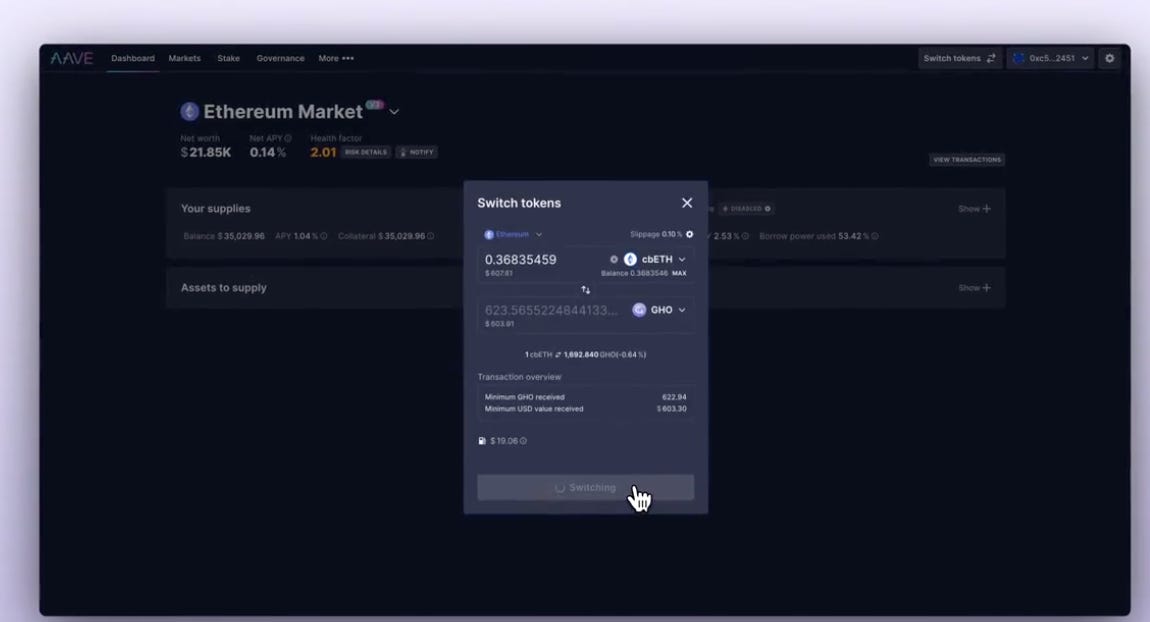Click the 'Minimum GHO received' text
Viewport: 1150px width, 622px height.
[x=524, y=398]
